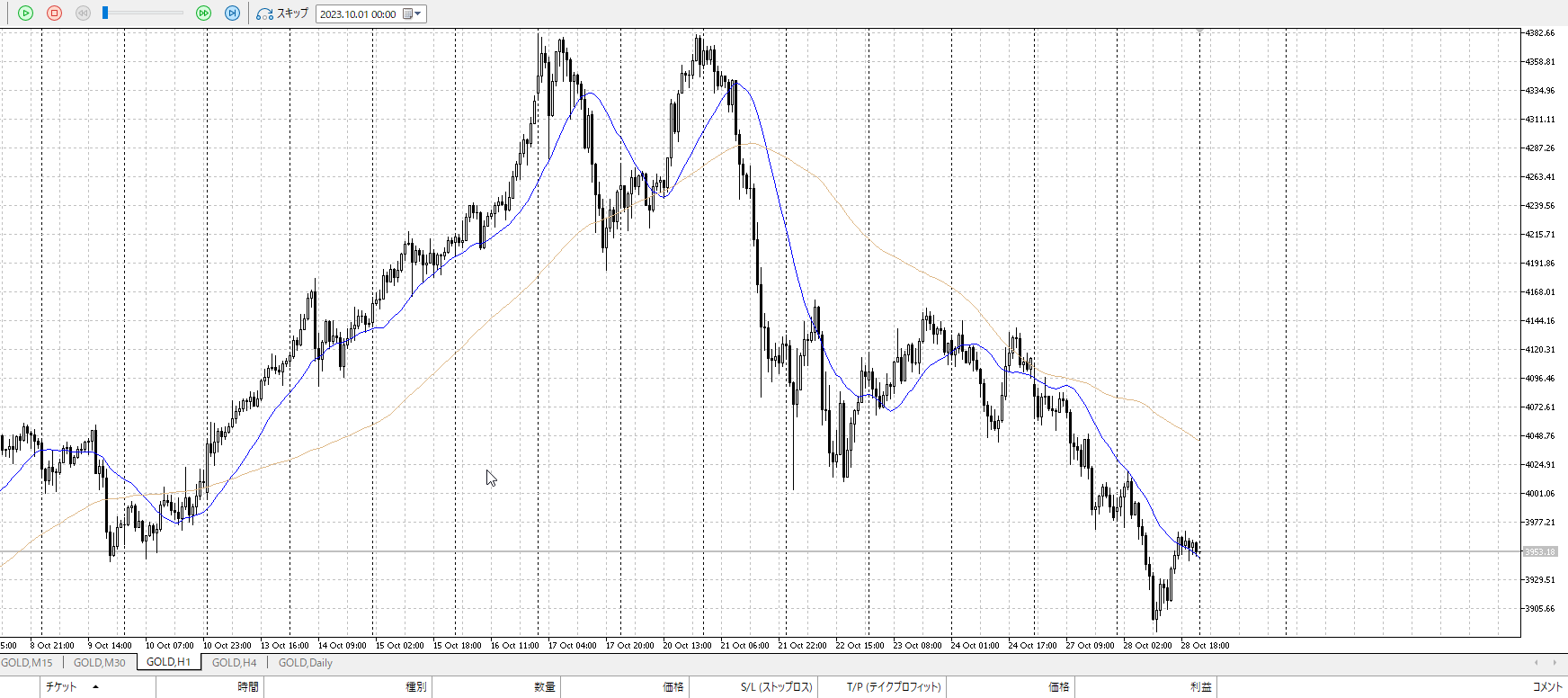Image resolution: width=1568 pixels, height=698 pixels.
Task: Click the blue step-forward button
Action: [232, 13]
